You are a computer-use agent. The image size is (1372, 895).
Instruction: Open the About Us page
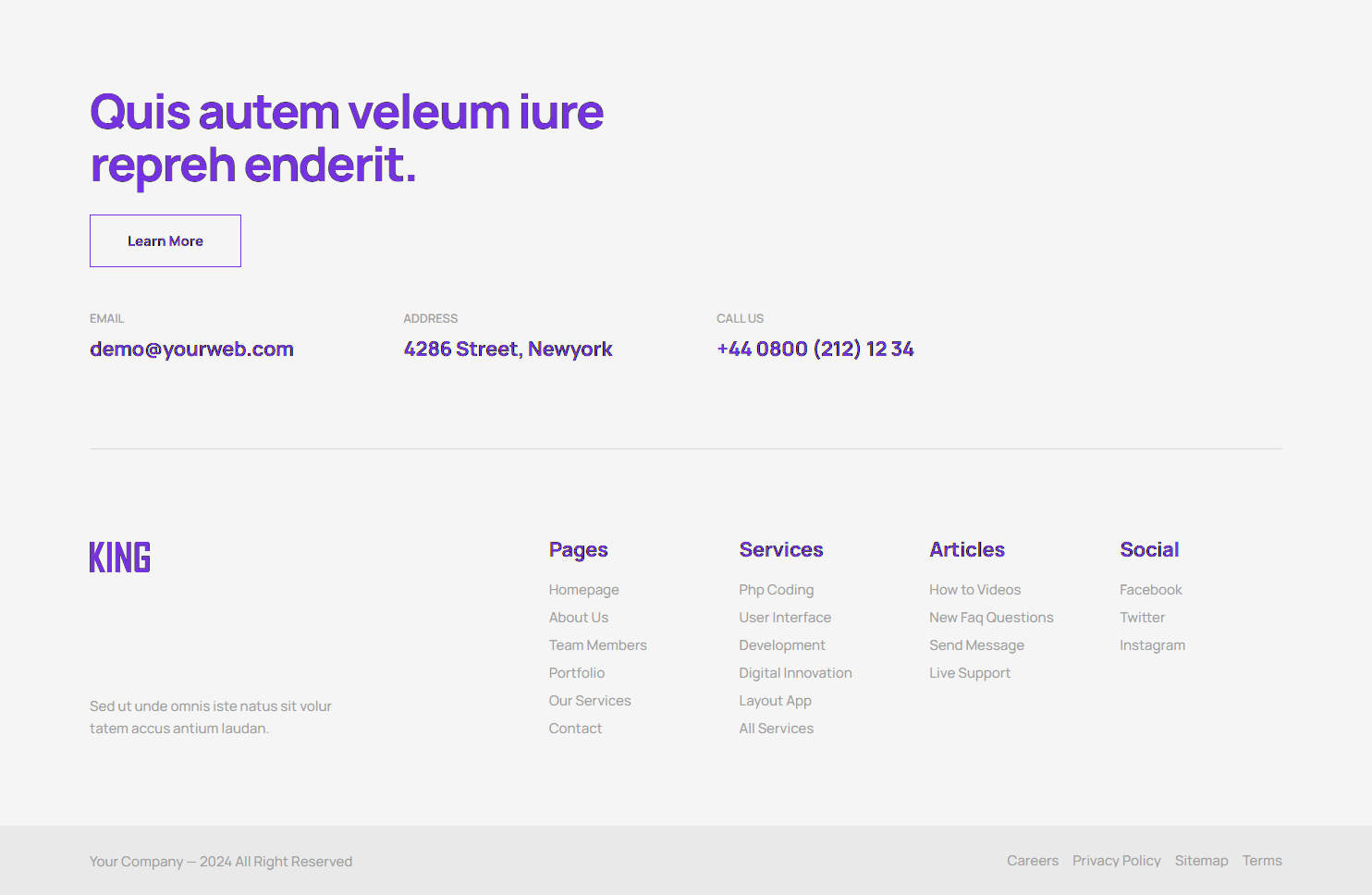click(578, 617)
